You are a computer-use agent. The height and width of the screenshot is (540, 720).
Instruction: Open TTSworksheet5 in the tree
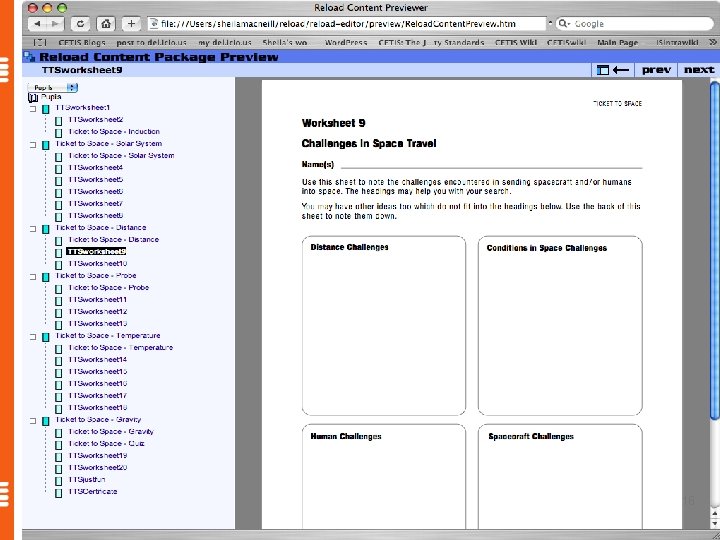click(x=96, y=180)
